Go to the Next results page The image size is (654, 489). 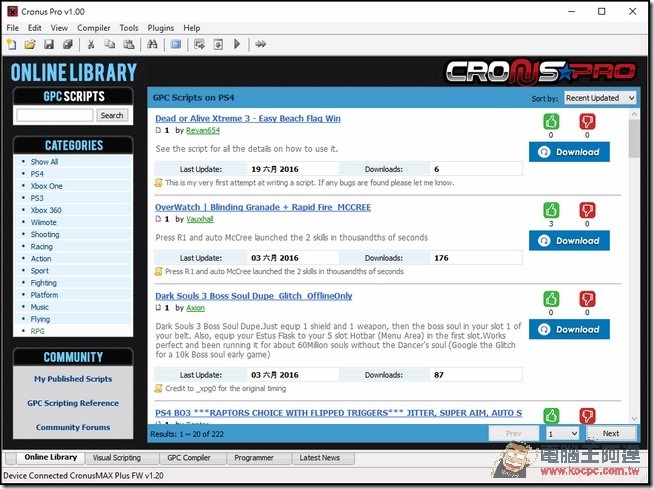(611, 434)
